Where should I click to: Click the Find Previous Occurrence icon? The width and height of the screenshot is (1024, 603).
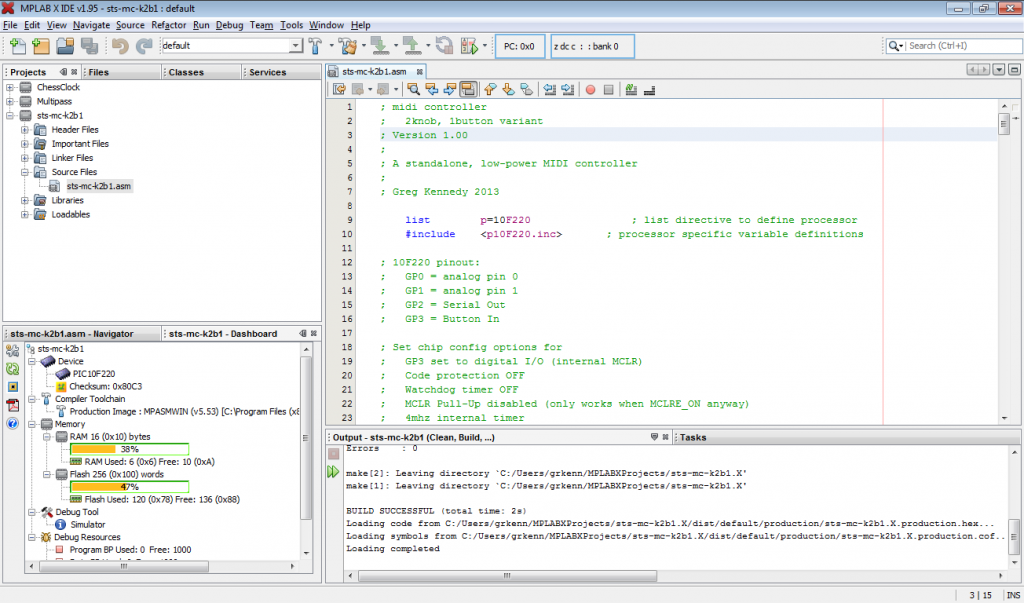click(x=432, y=90)
